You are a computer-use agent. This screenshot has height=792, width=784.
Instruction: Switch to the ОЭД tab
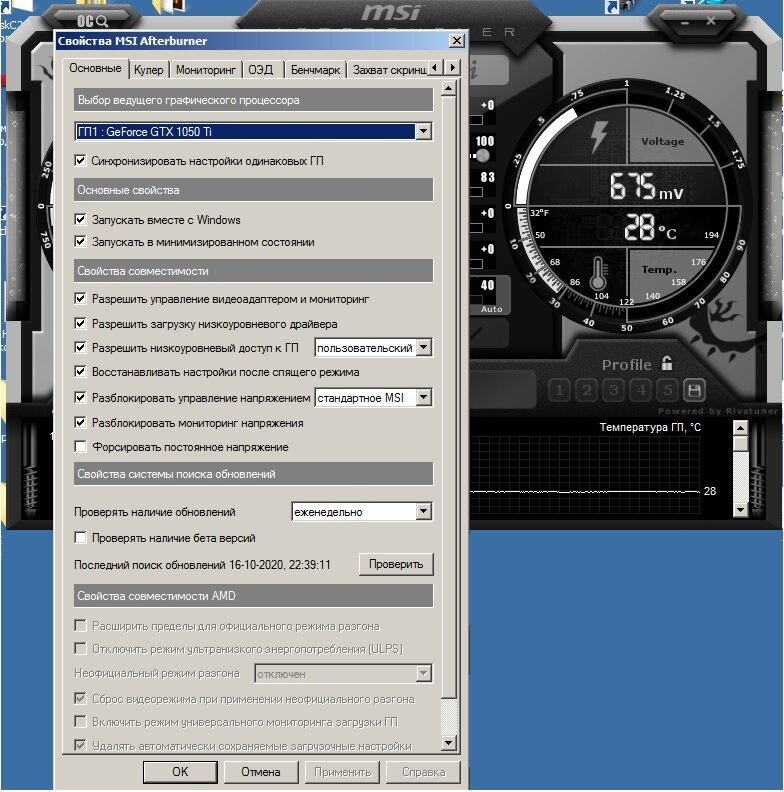261,70
